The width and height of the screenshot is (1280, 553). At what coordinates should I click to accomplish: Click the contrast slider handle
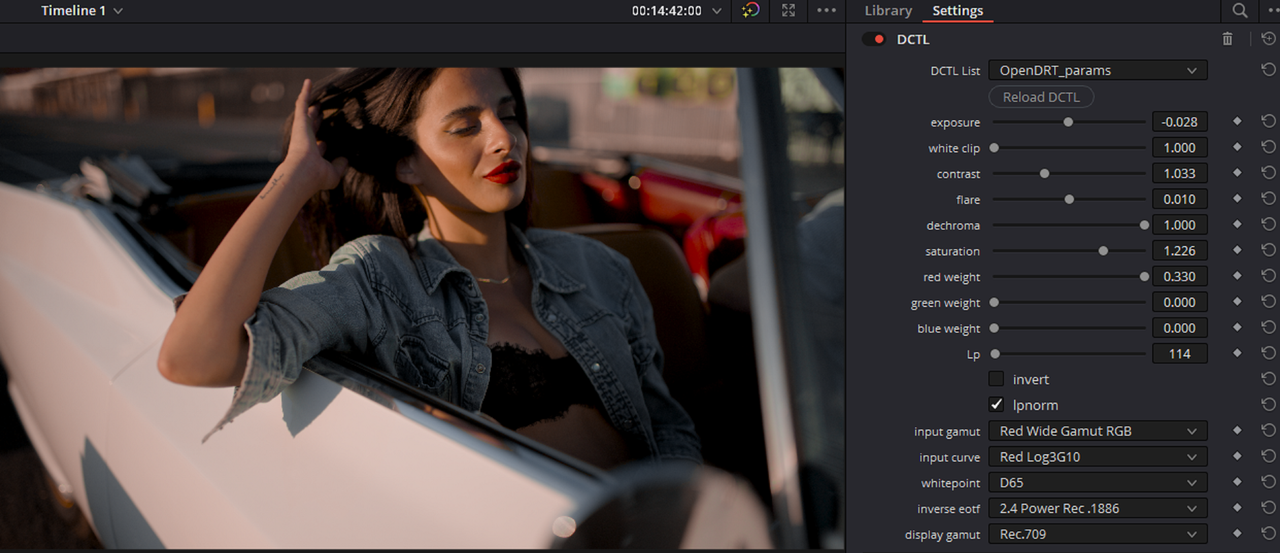(1044, 173)
